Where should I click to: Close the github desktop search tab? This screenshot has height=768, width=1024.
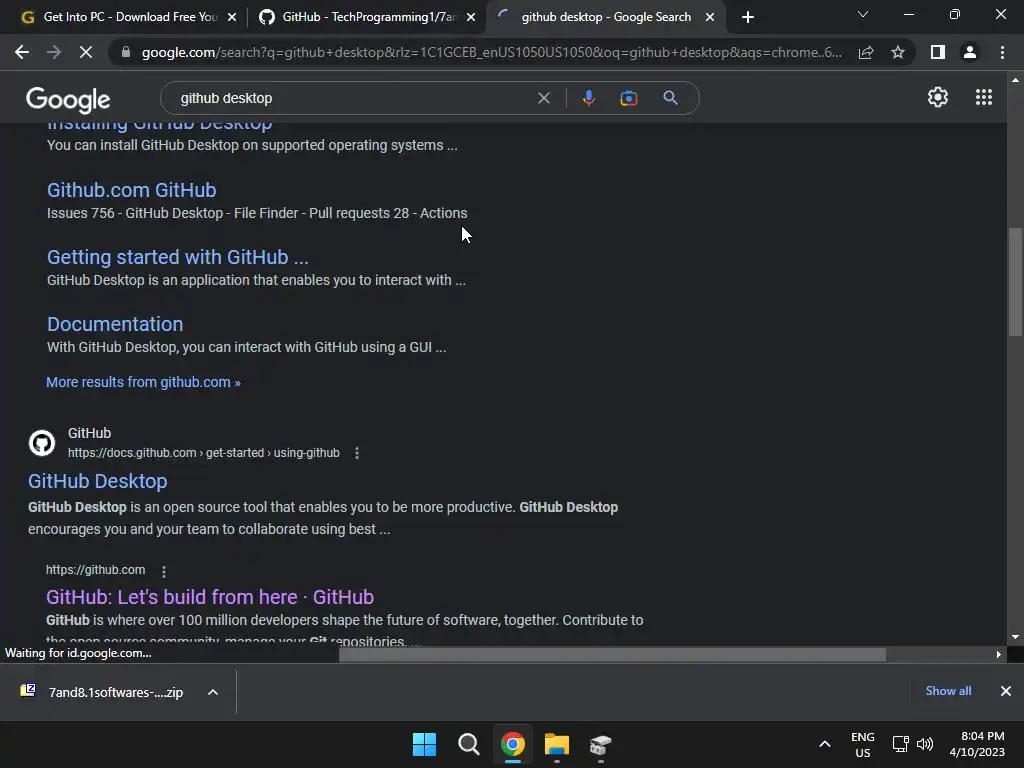click(710, 17)
